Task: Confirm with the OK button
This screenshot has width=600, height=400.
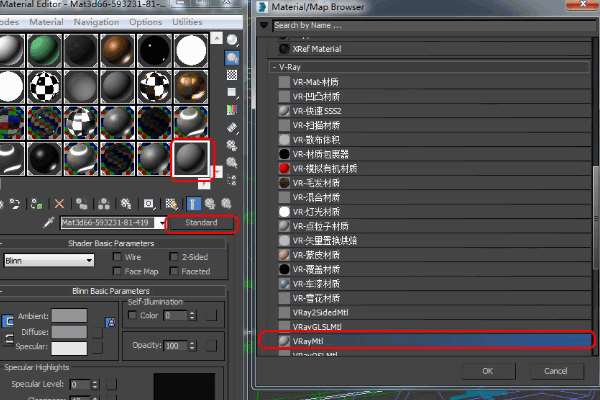Action: coord(488,371)
